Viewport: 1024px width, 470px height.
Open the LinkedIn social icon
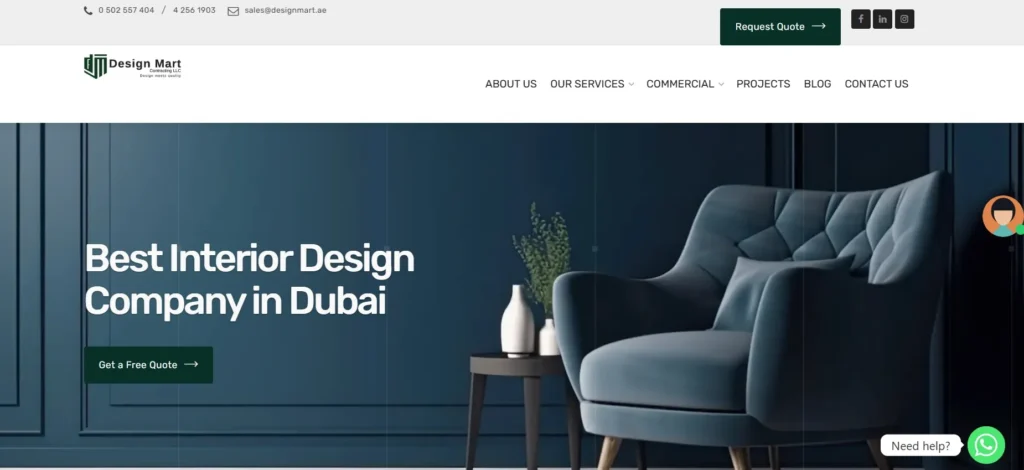[882, 19]
